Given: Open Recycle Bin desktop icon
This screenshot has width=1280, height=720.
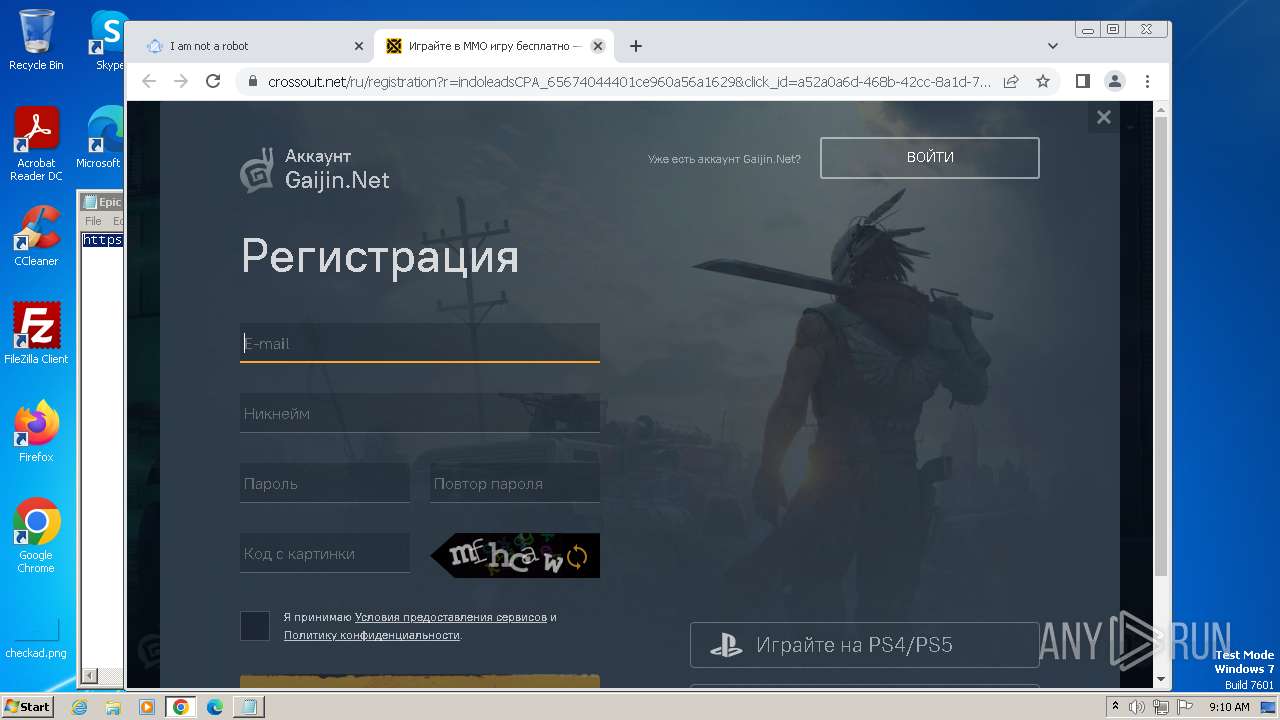Looking at the screenshot, I should point(36,40).
